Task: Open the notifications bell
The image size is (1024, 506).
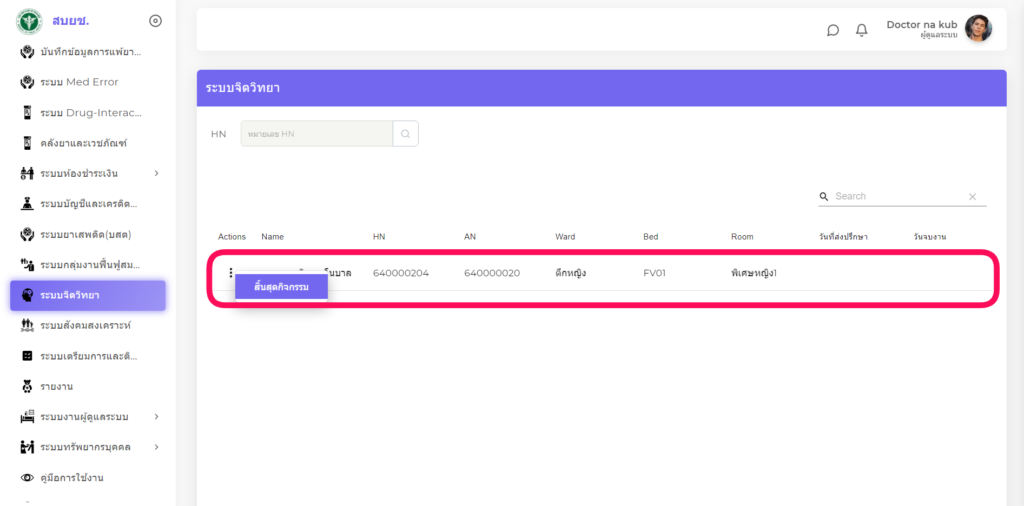Action: pyautogui.click(x=861, y=30)
